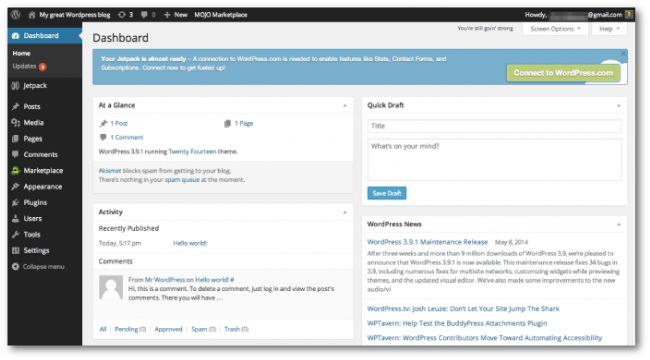Collapse the Activity widget
Viewport: 650px width, 360px height.
[x=345, y=213]
